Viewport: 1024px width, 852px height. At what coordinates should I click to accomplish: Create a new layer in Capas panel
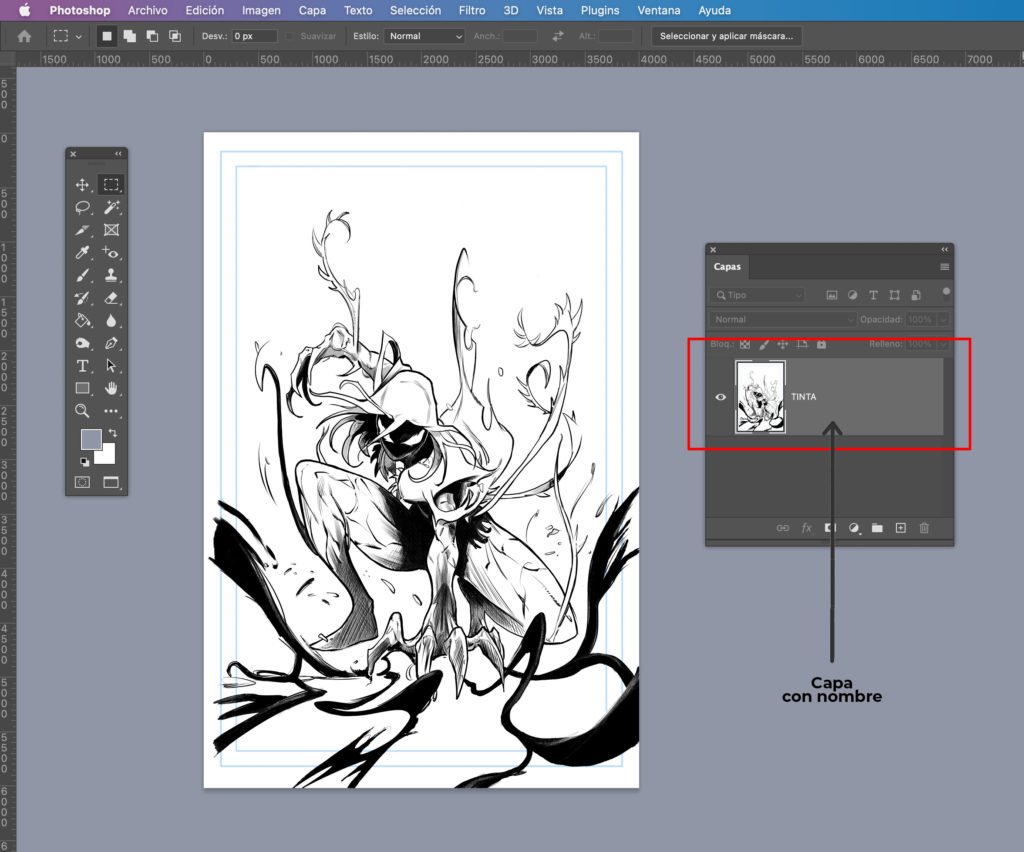(900, 528)
